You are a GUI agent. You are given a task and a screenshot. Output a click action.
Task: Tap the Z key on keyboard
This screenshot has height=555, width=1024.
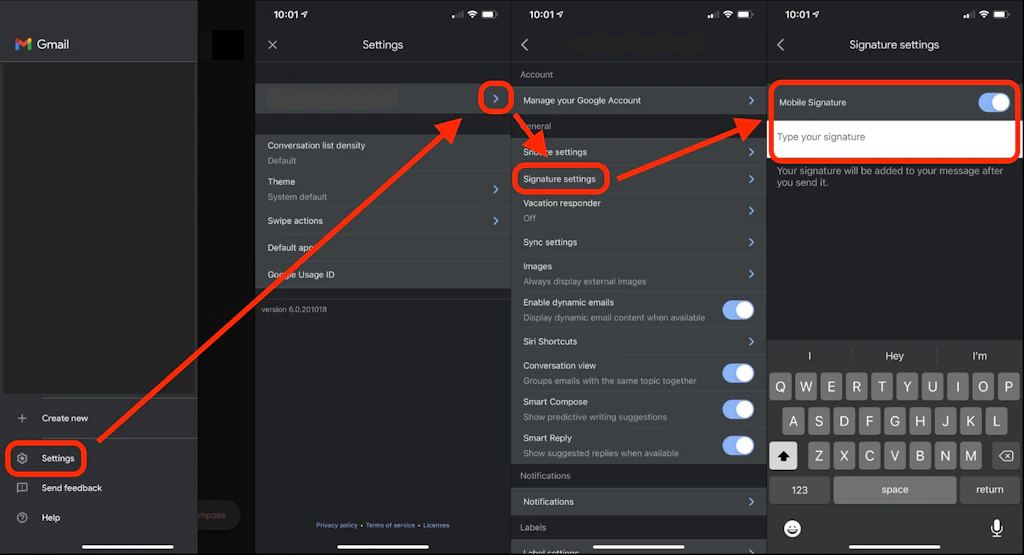pyautogui.click(x=819, y=456)
